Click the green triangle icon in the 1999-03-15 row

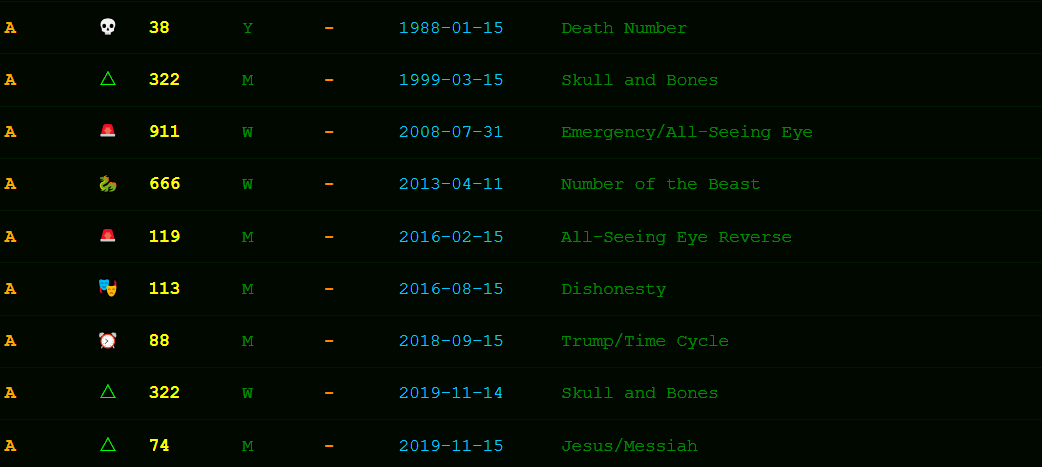(x=108, y=79)
